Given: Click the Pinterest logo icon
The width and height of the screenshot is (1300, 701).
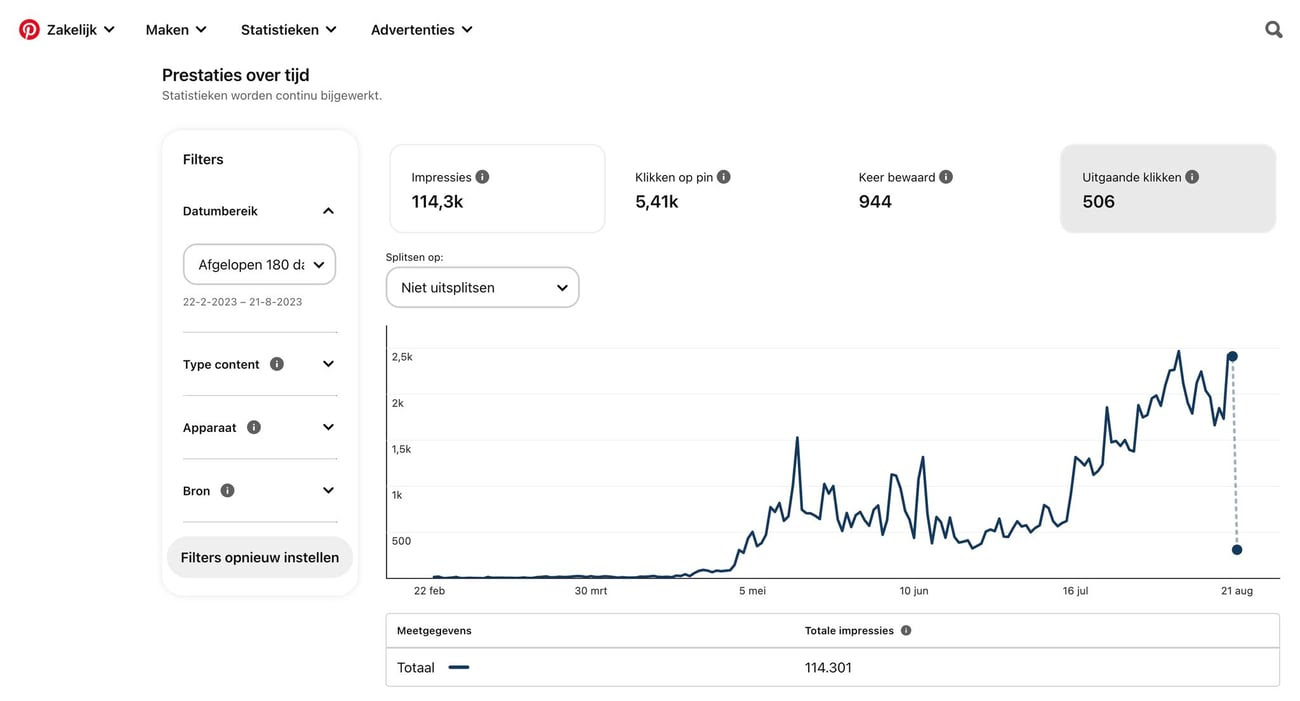Looking at the screenshot, I should [29, 30].
